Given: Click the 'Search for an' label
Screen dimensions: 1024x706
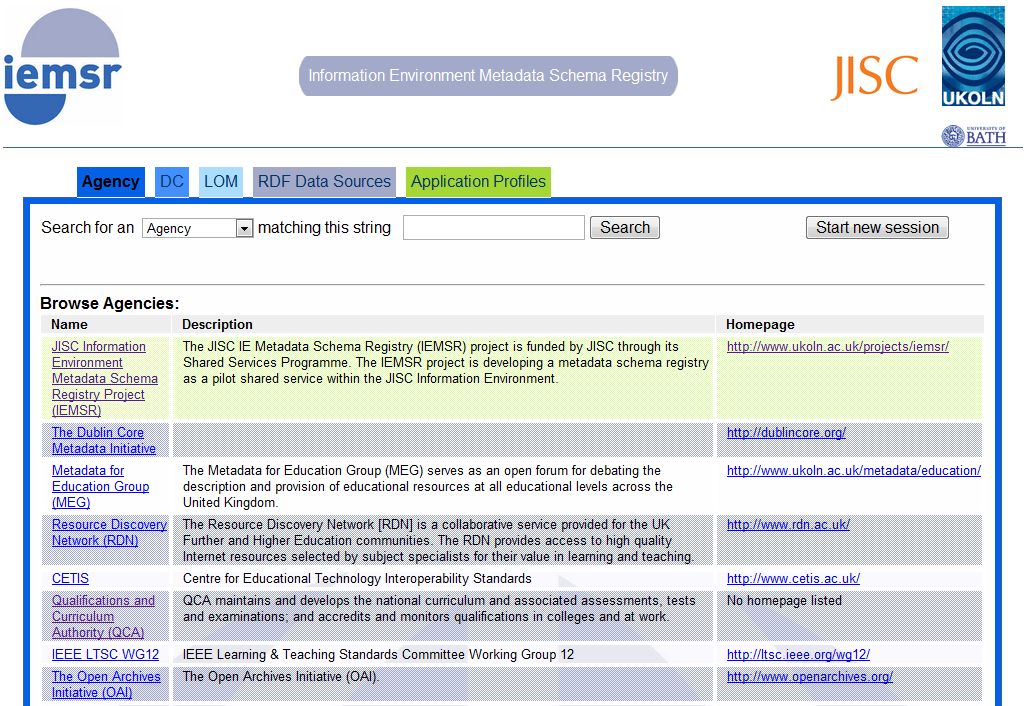Looking at the screenshot, I should tap(88, 227).
